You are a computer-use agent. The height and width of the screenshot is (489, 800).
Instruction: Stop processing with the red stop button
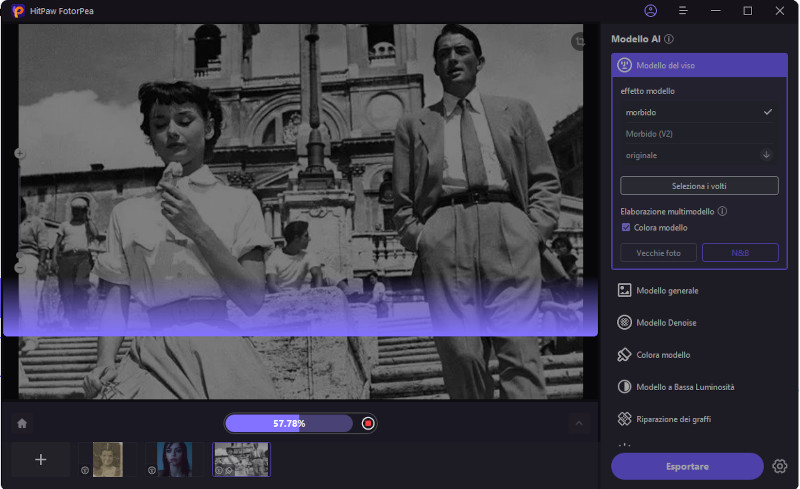368,423
